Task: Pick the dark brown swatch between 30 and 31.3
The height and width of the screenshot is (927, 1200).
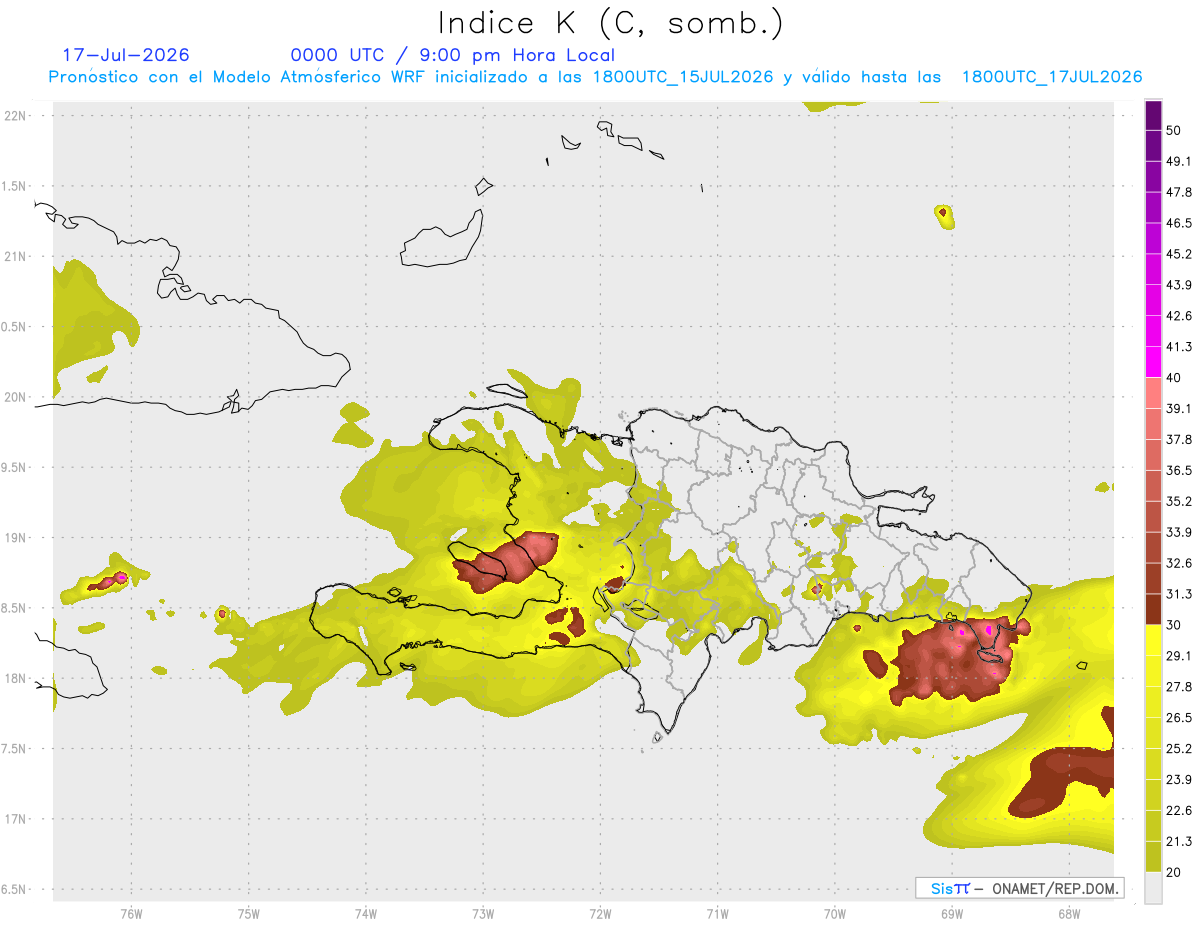Action: pyautogui.click(x=1153, y=609)
